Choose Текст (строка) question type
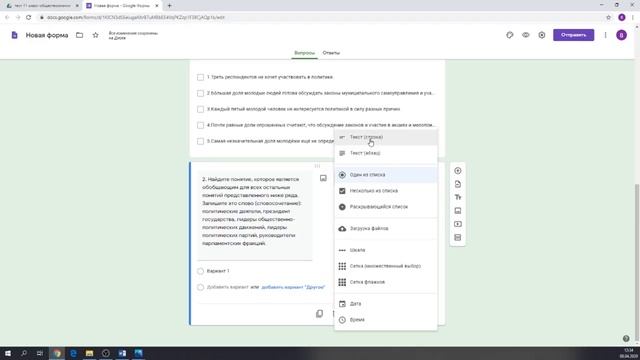The width and height of the screenshot is (640, 360). click(386, 137)
